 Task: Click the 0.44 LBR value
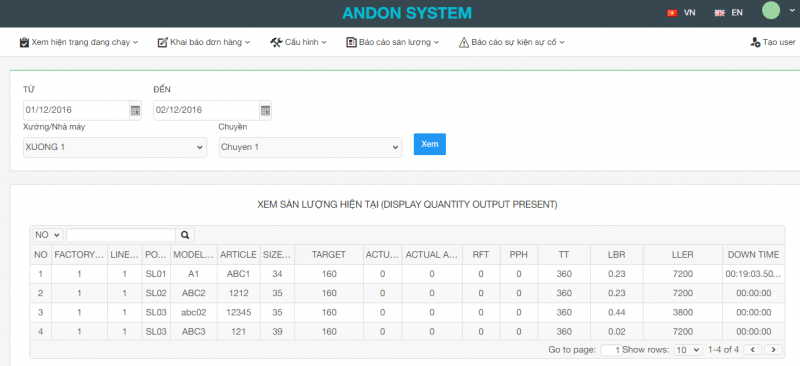616,312
